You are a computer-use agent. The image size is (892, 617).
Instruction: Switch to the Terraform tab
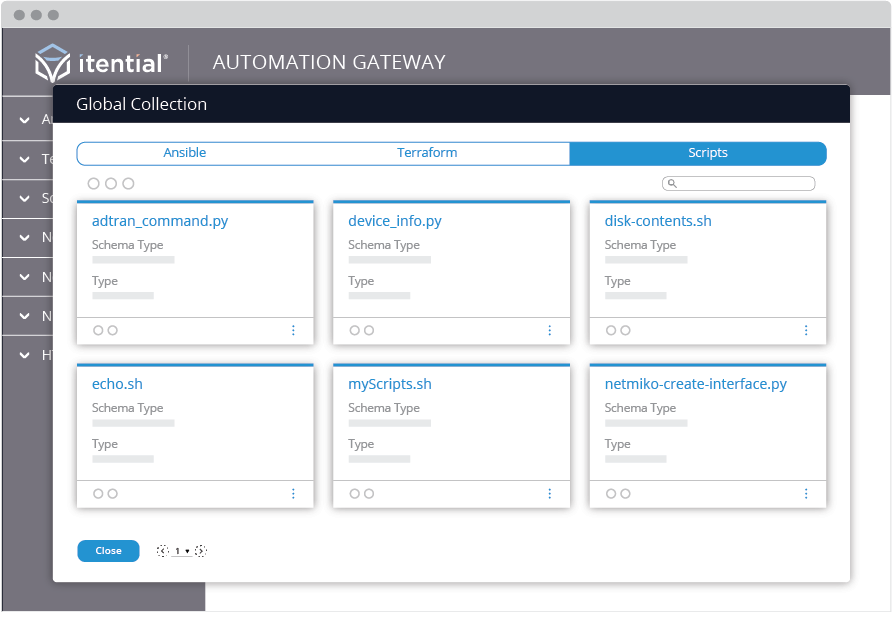coord(428,153)
